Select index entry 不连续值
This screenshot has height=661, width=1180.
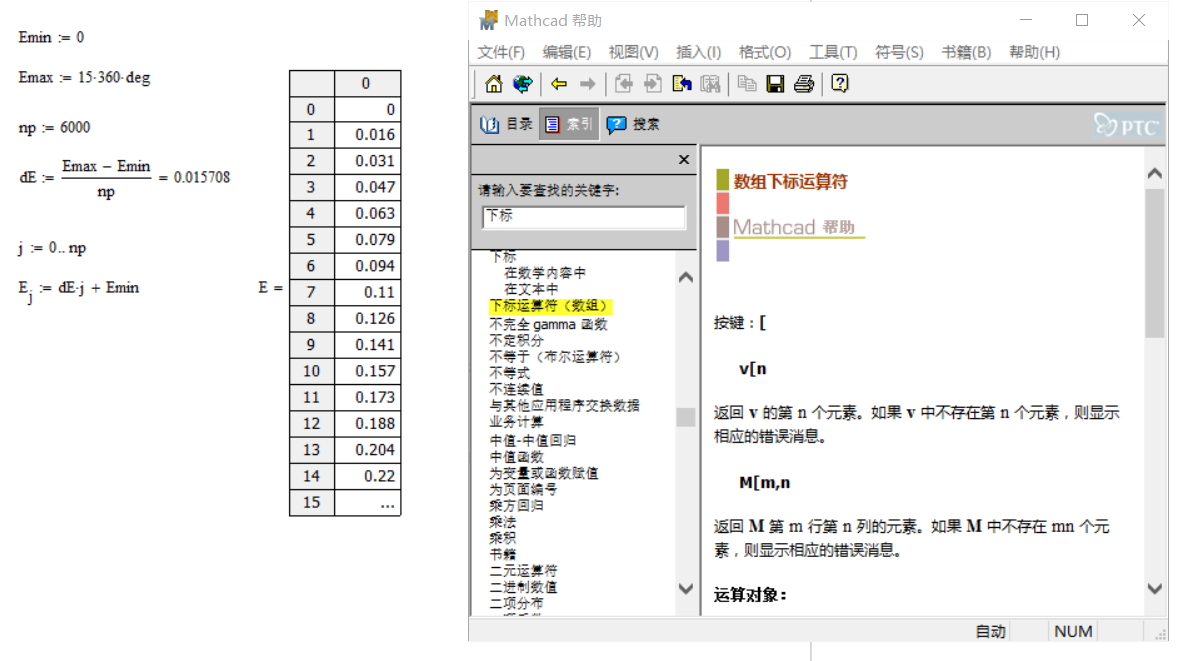pyautogui.click(x=516, y=389)
